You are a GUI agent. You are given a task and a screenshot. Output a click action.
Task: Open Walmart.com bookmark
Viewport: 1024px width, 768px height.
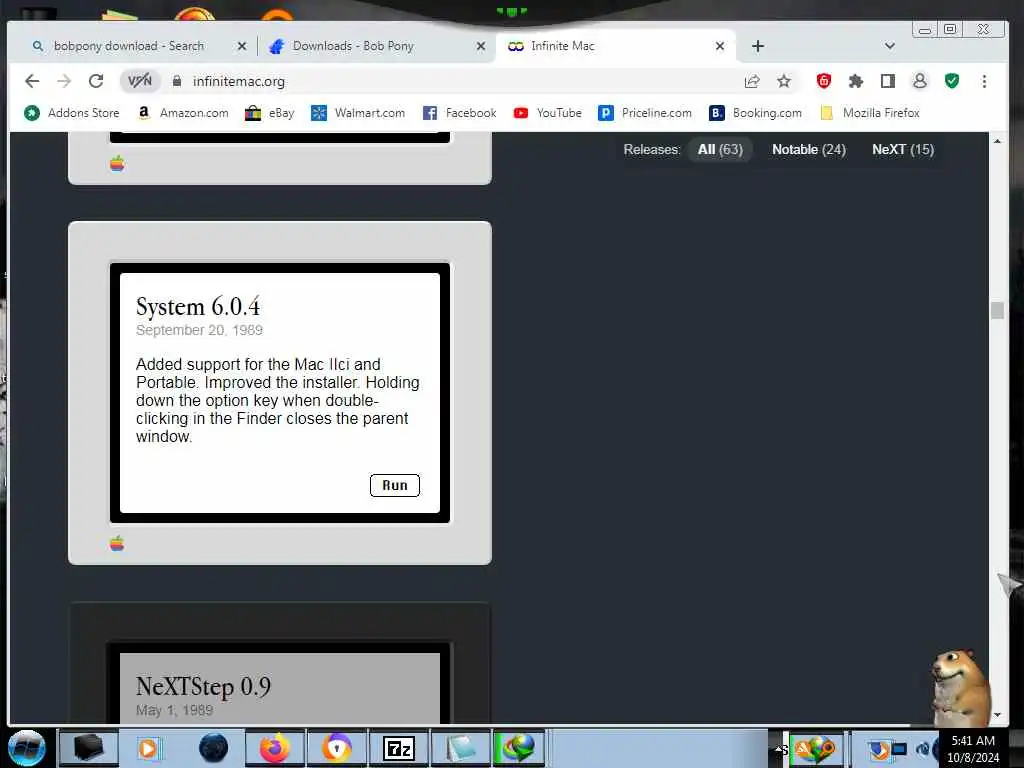click(358, 113)
